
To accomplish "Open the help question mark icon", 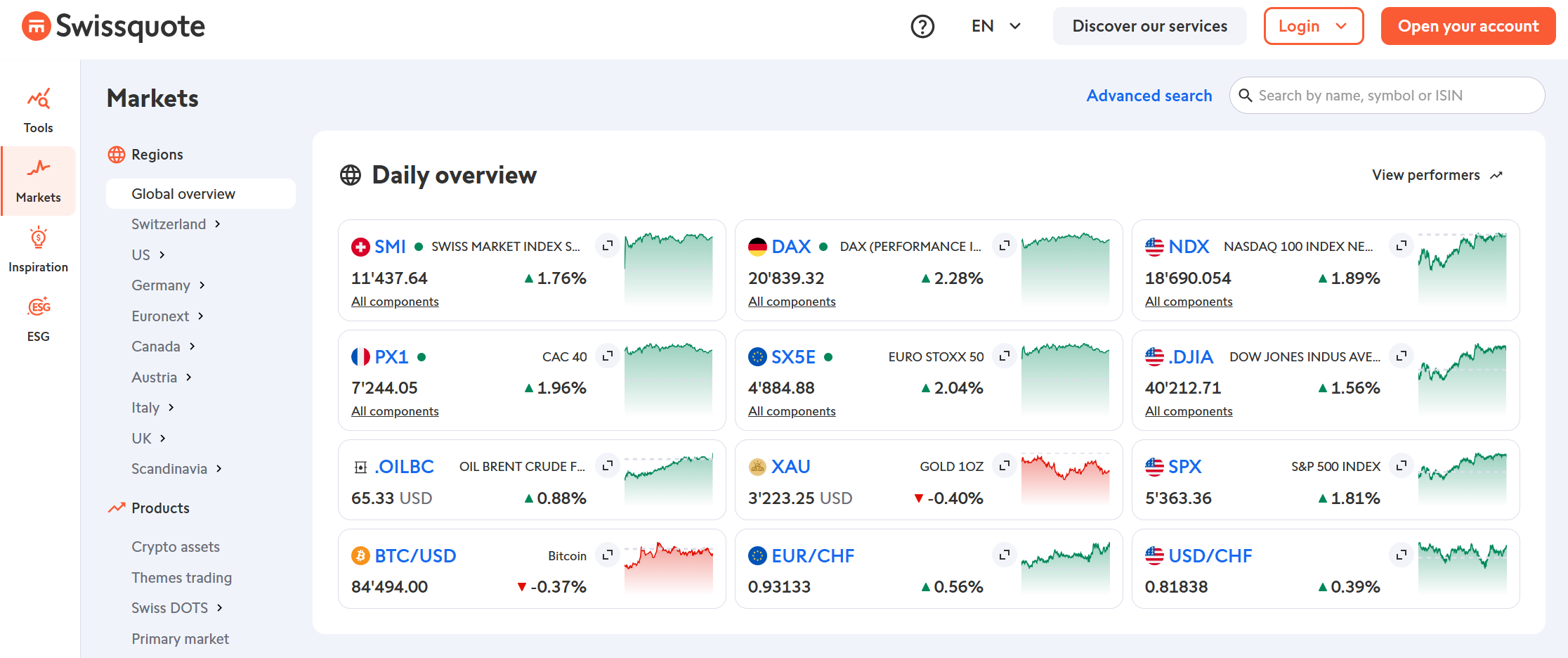I will [922, 27].
